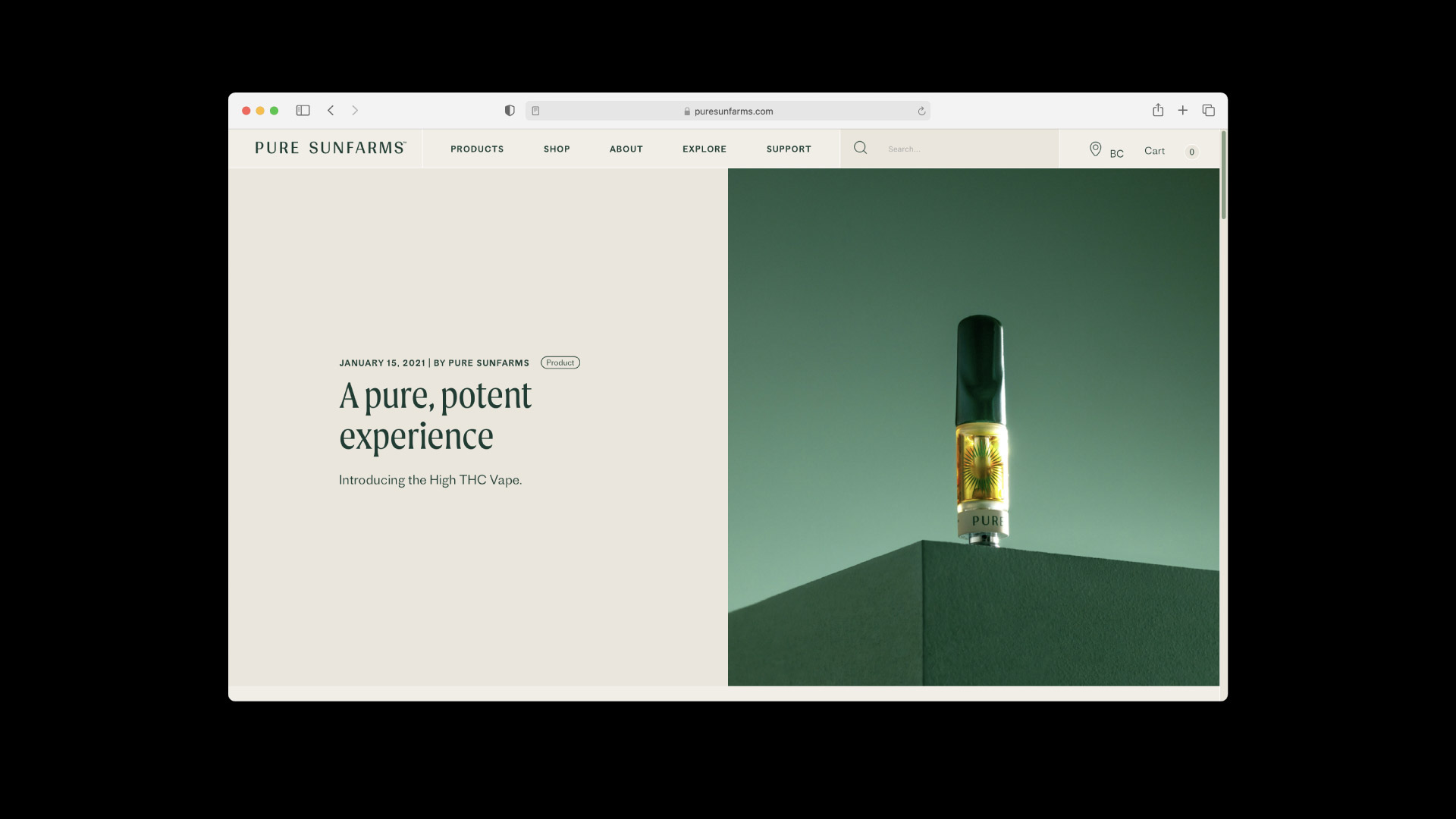The image size is (1456, 819).
Task: Click the 'BY PURE SUNFARMS' byline
Action: pyautogui.click(x=482, y=363)
